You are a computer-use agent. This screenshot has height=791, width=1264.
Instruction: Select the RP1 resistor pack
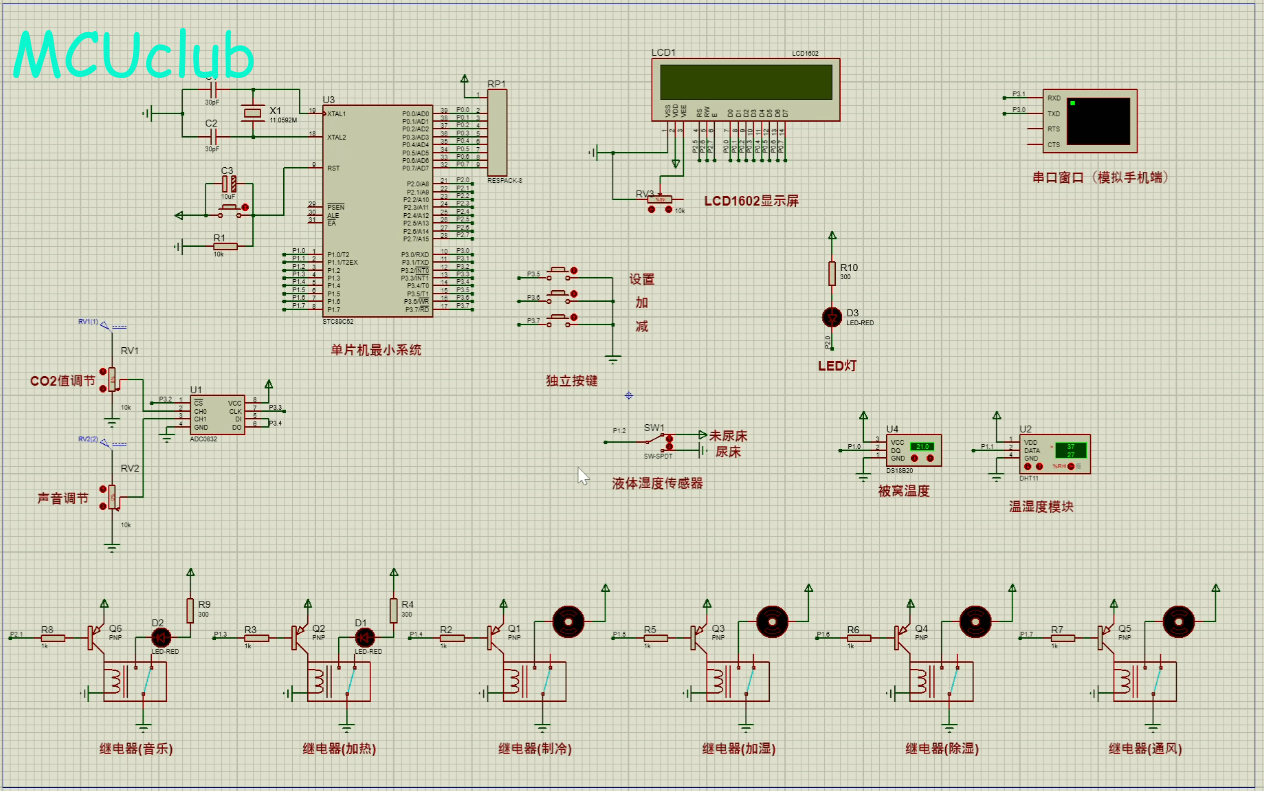coord(497,132)
